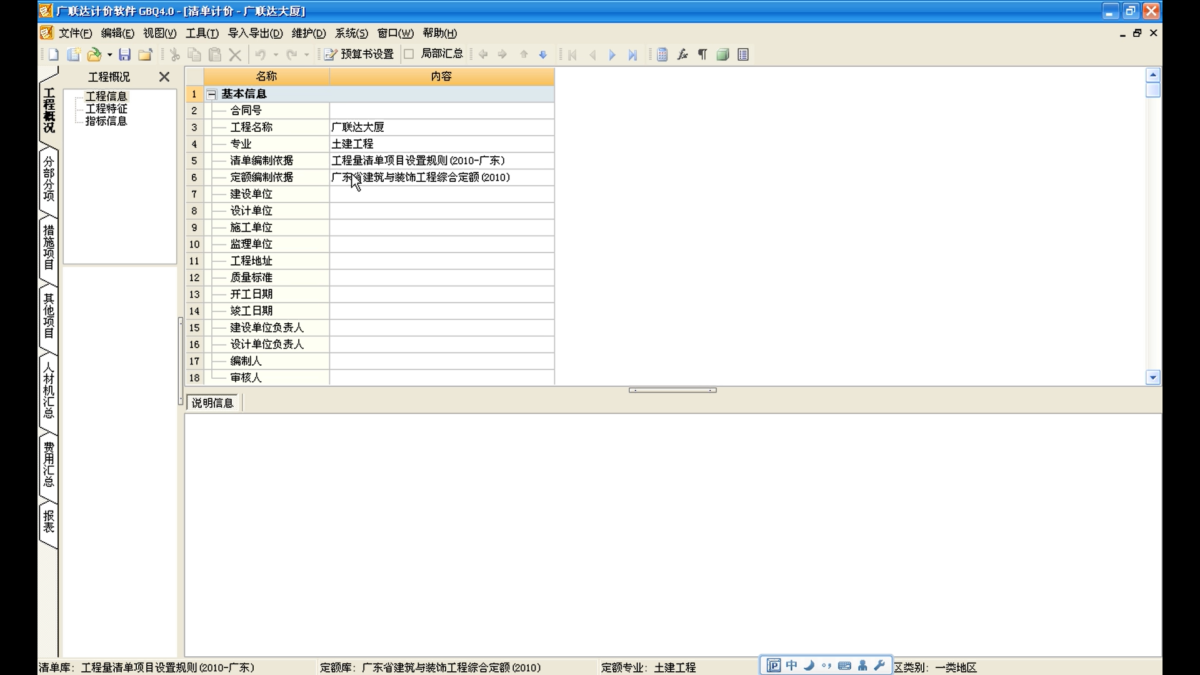The width and height of the screenshot is (1200, 675).
Task: Open the redo history dropdown arrow
Action: [306, 55]
